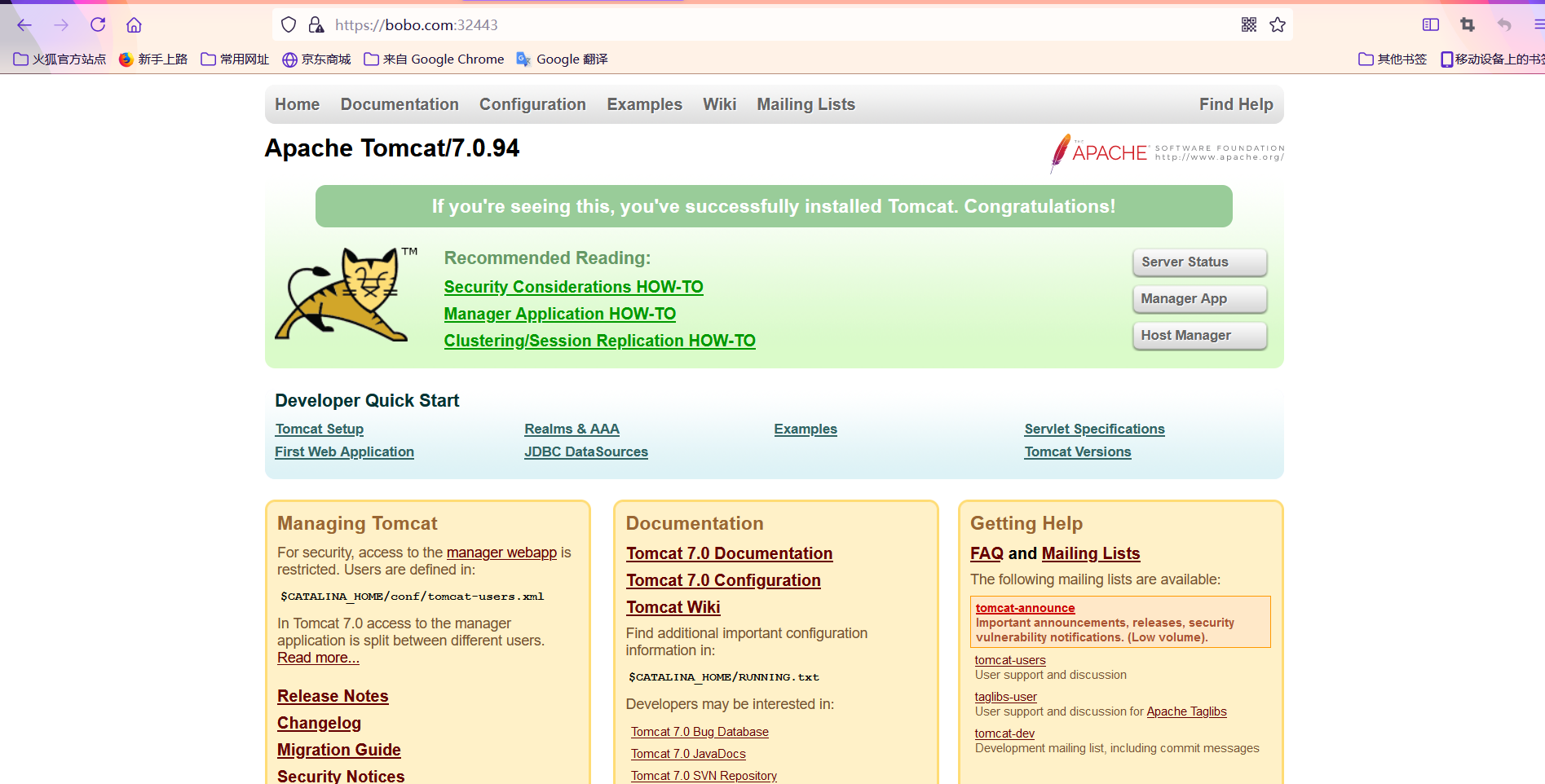Click the back navigation arrow
Screen dimensions: 1545x784
(24, 24)
